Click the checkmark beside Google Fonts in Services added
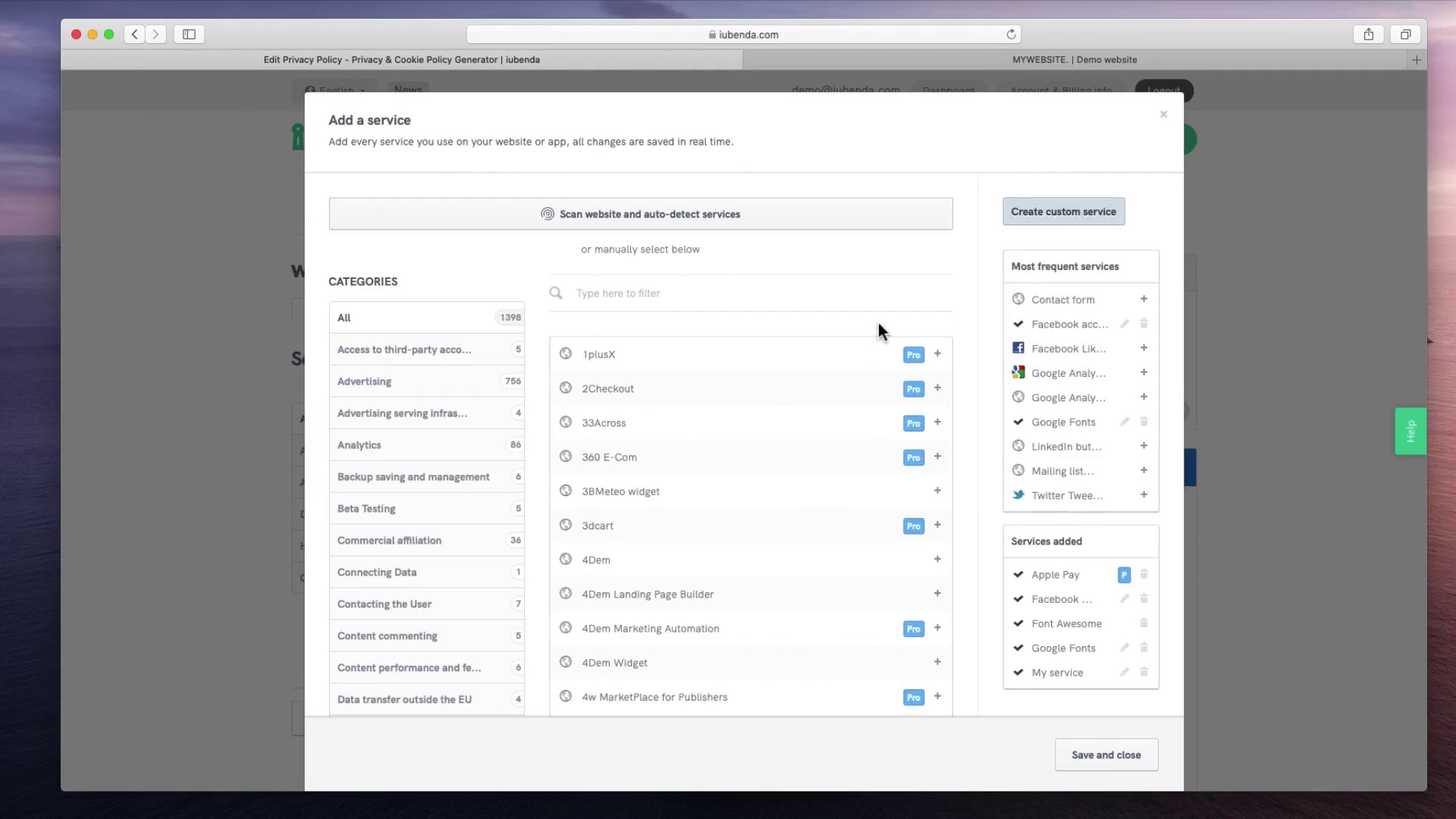 click(x=1018, y=648)
